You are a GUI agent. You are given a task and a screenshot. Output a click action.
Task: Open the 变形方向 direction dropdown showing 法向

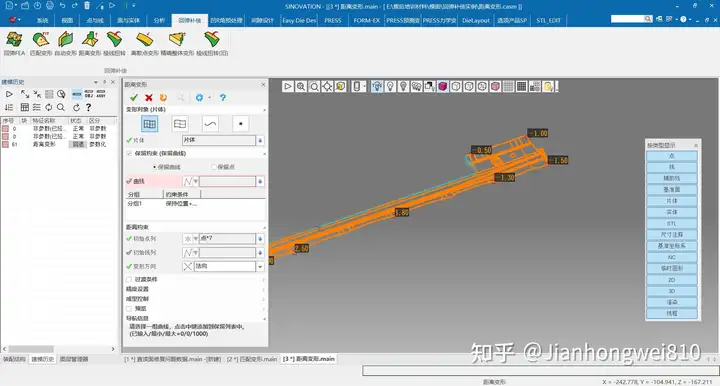[x=260, y=267]
